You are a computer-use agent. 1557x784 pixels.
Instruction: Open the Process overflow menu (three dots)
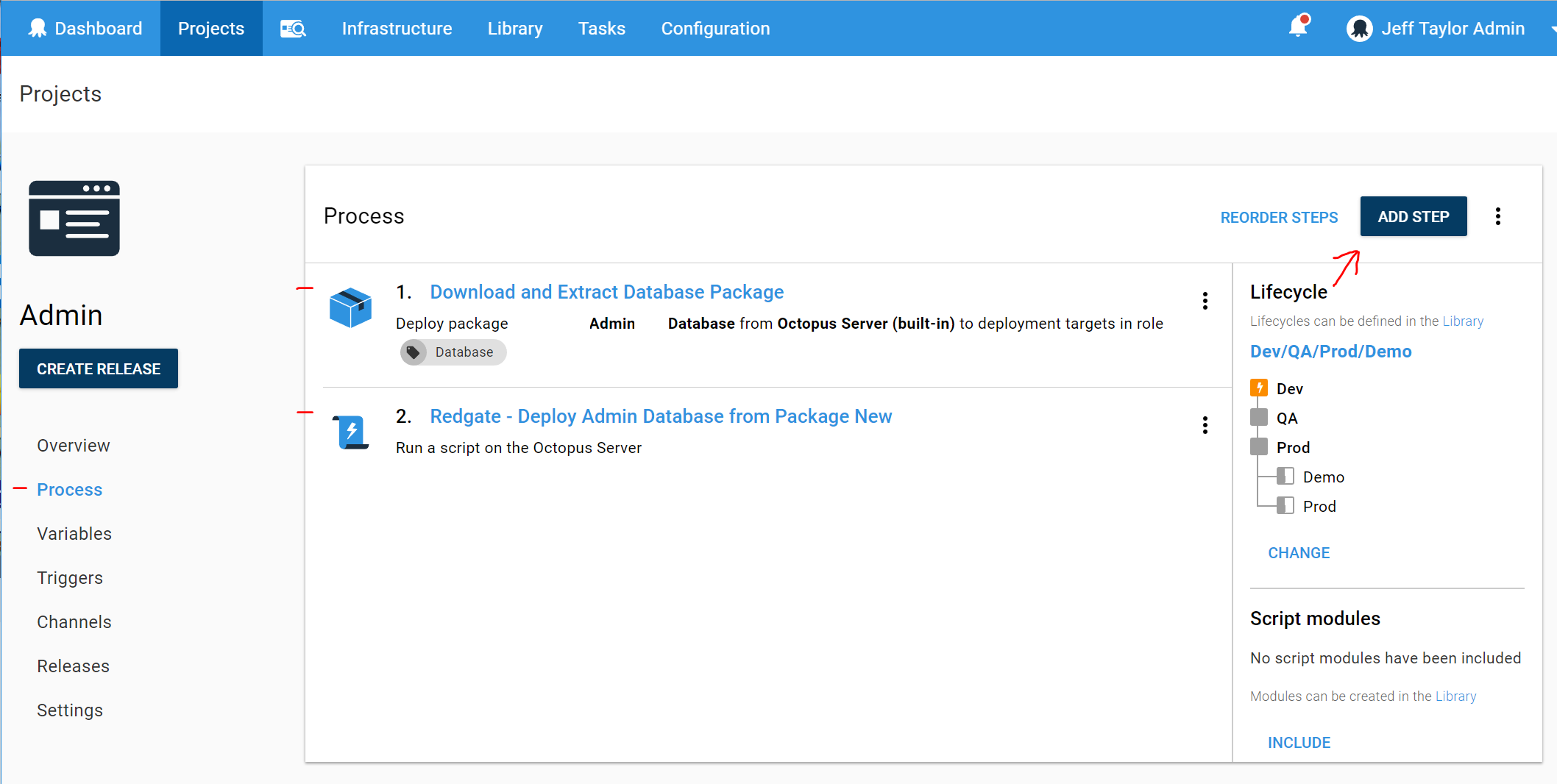point(1498,216)
